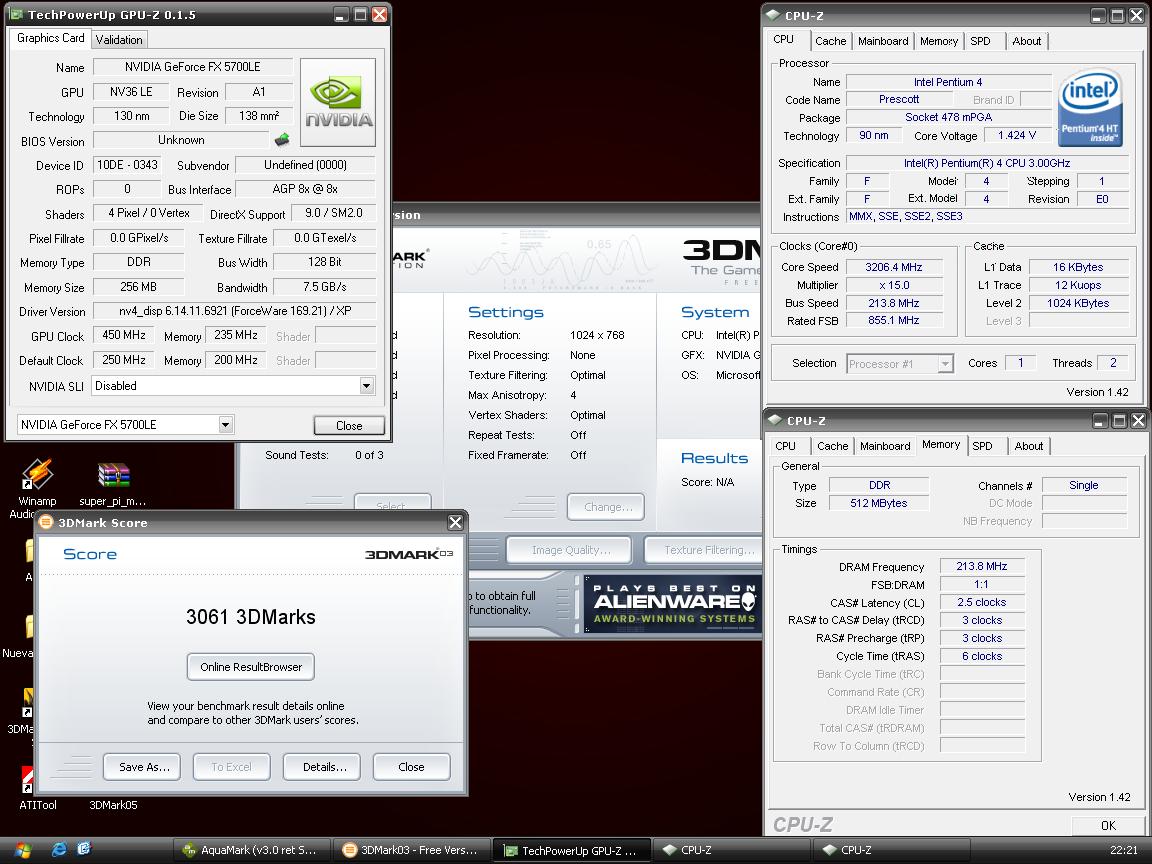Click the NVIDIA logo in GPU-Z

[338, 103]
